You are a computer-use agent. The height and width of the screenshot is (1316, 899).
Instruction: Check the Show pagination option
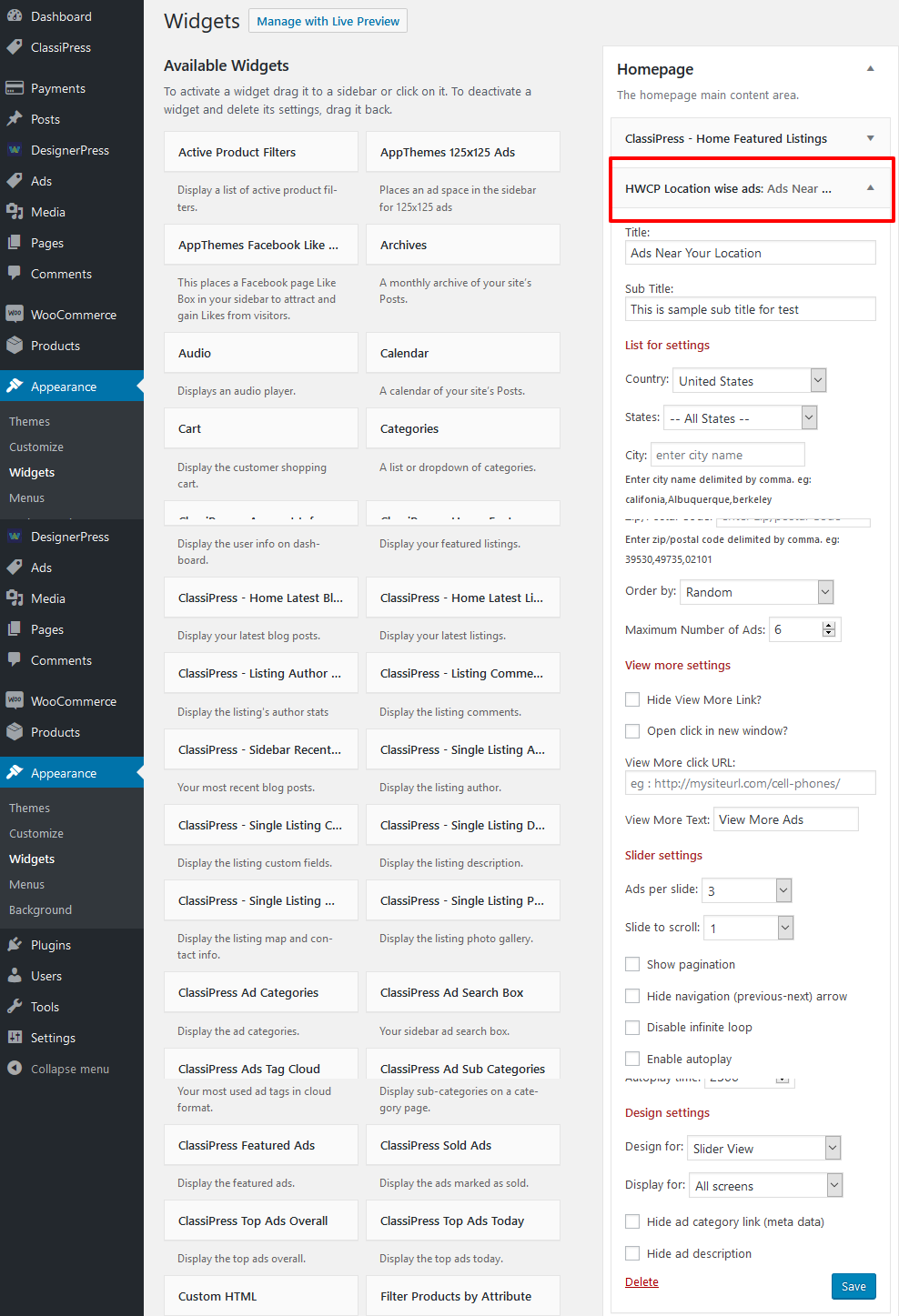click(632, 964)
